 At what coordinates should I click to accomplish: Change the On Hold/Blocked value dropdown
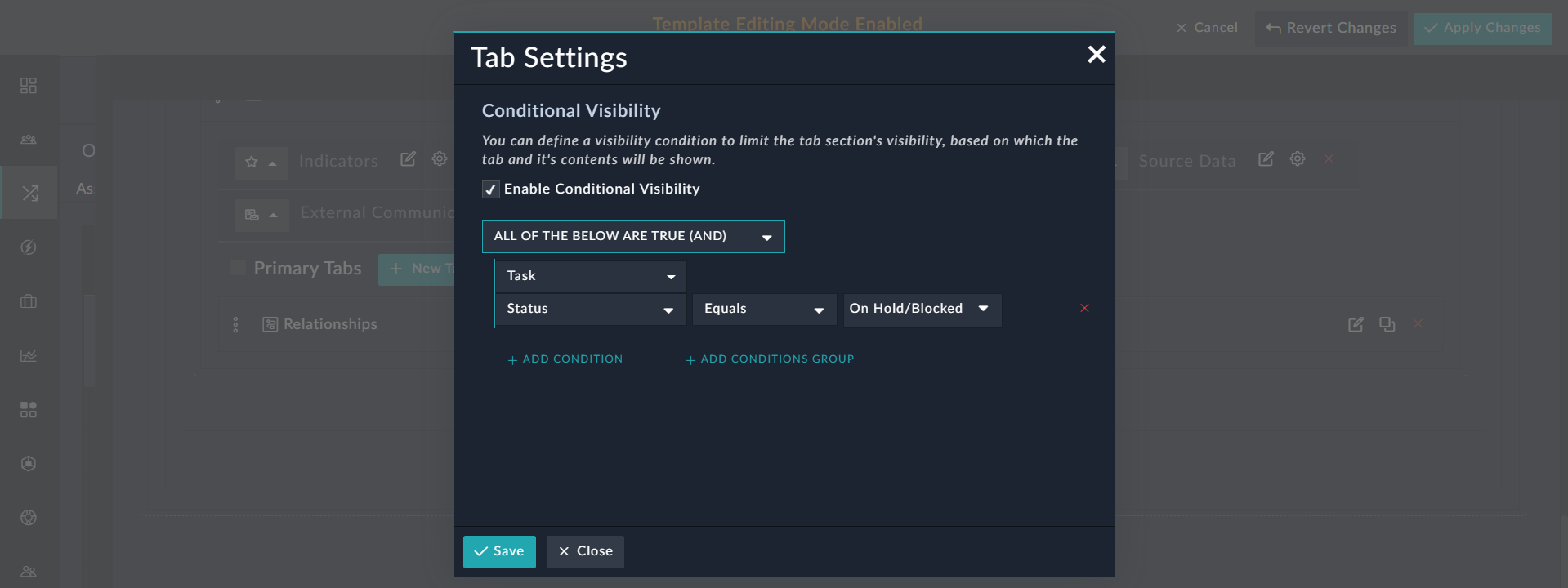pos(921,310)
